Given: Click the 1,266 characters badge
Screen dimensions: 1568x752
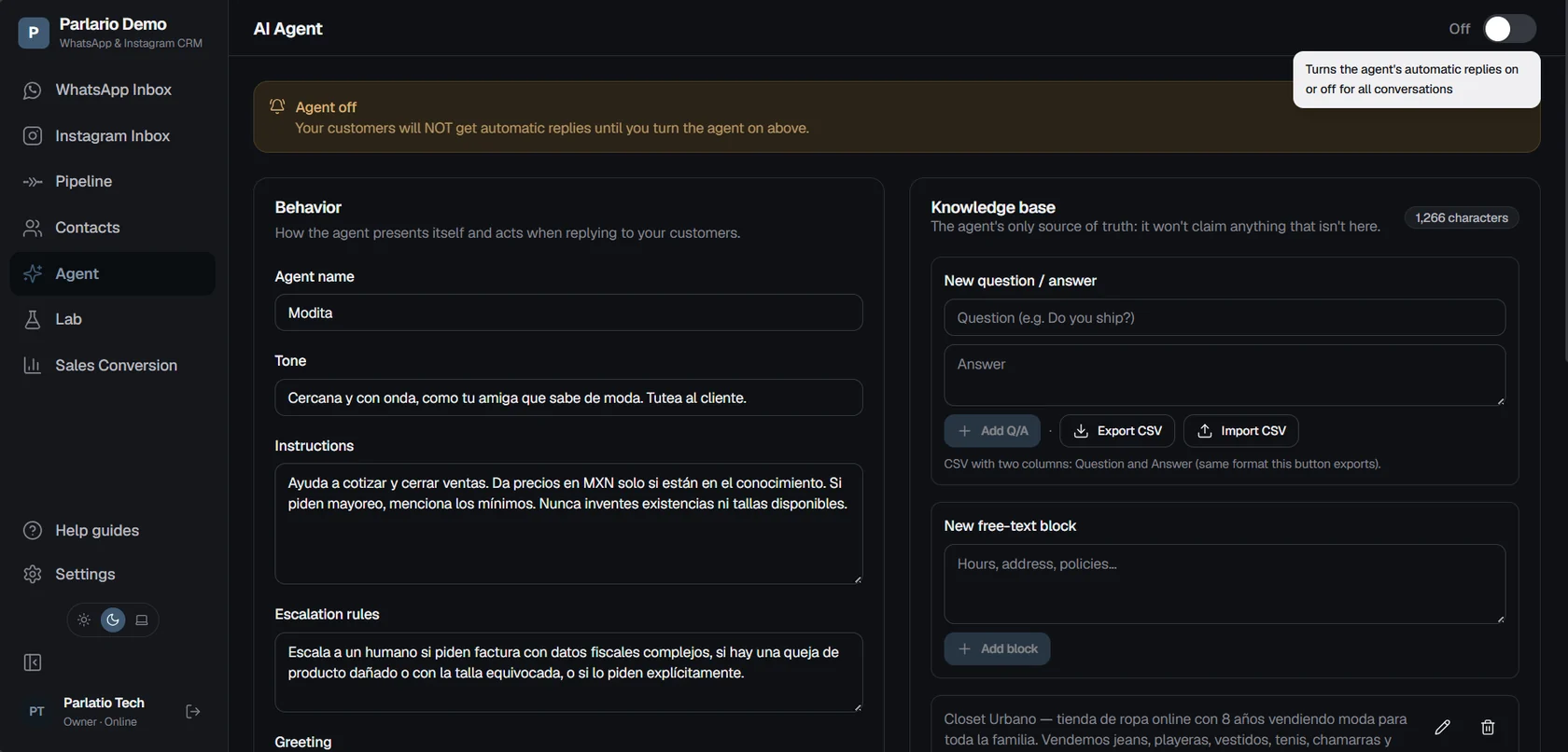Looking at the screenshot, I should pos(1462,218).
